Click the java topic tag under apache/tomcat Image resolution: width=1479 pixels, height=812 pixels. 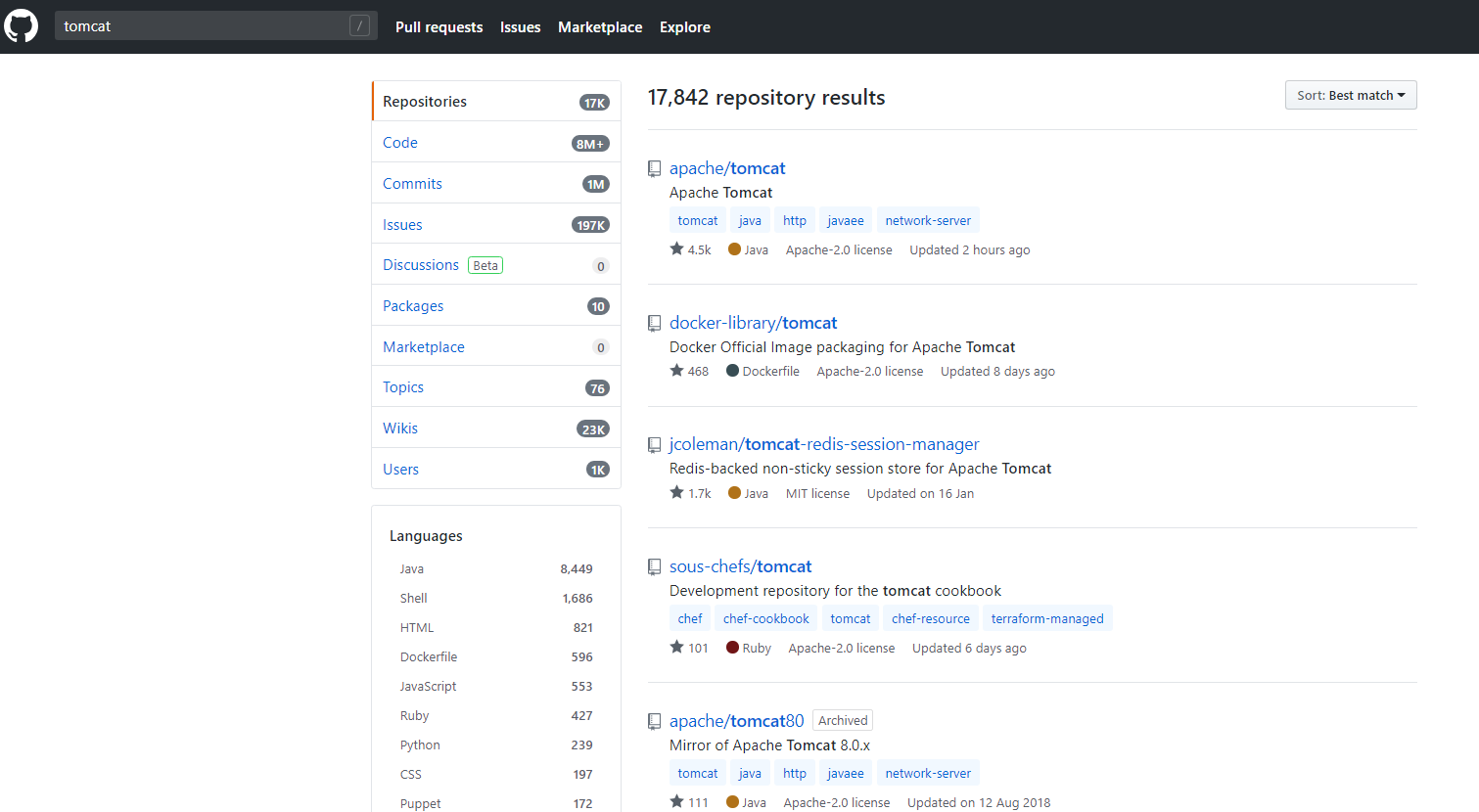(750, 221)
